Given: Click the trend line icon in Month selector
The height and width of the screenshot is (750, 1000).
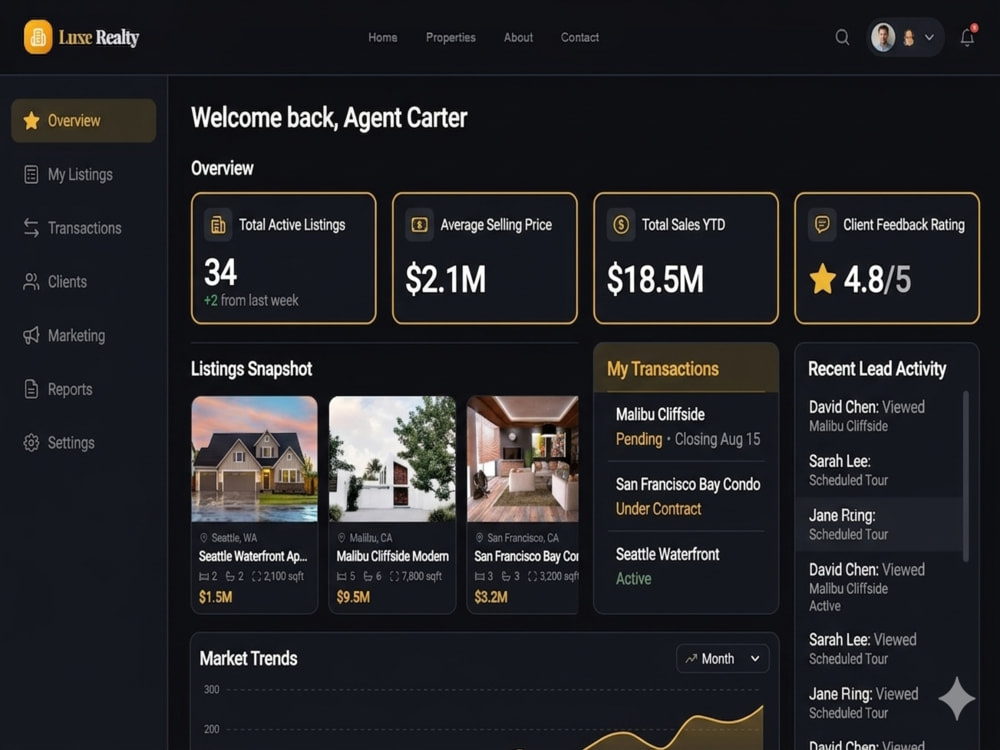Looking at the screenshot, I should click(x=691, y=659).
